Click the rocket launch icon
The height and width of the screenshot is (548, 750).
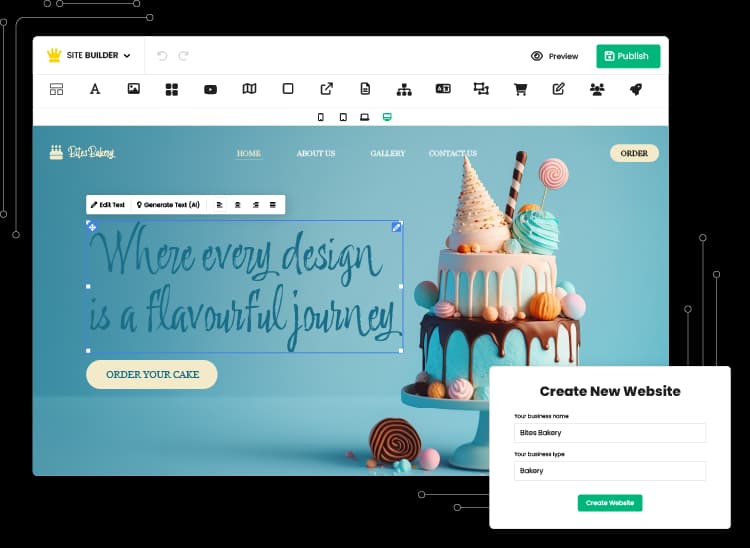(636, 89)
